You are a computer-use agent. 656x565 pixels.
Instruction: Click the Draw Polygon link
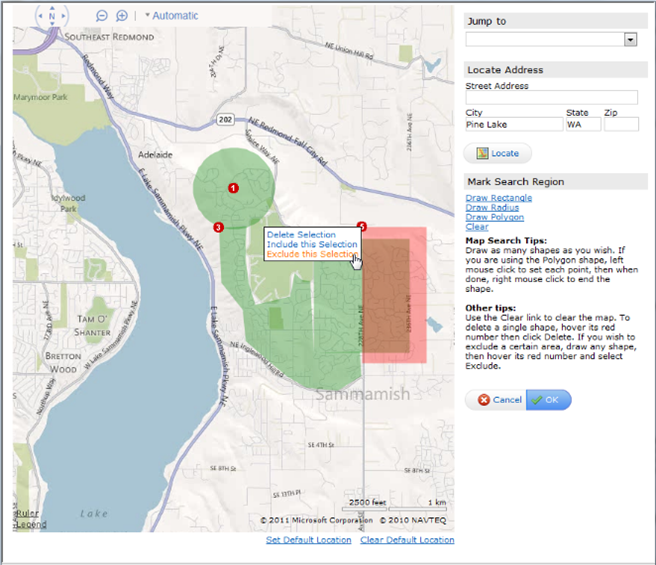click(x=495, y=217)
